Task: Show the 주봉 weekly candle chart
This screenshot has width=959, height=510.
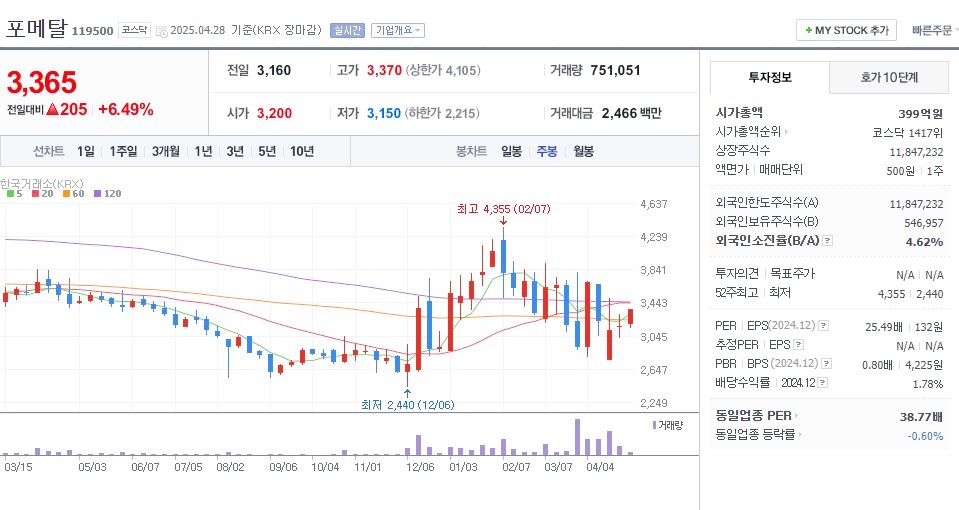Action: [x=547, y=151]
